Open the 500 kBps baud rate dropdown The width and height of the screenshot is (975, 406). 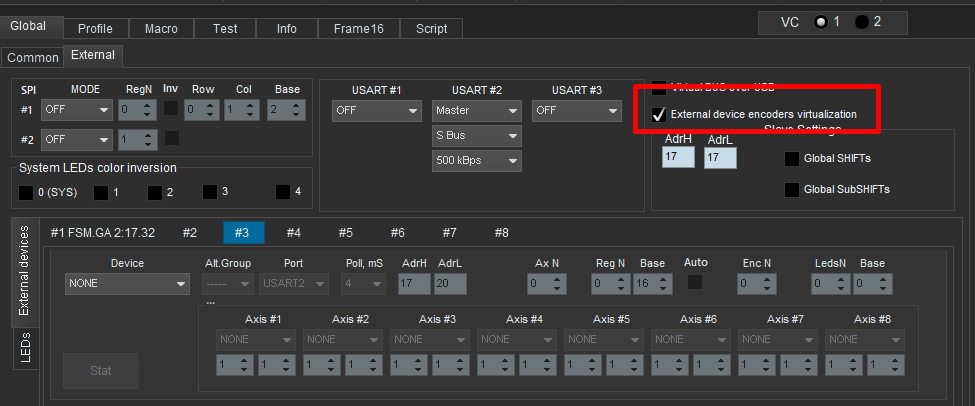pos(476,160)
